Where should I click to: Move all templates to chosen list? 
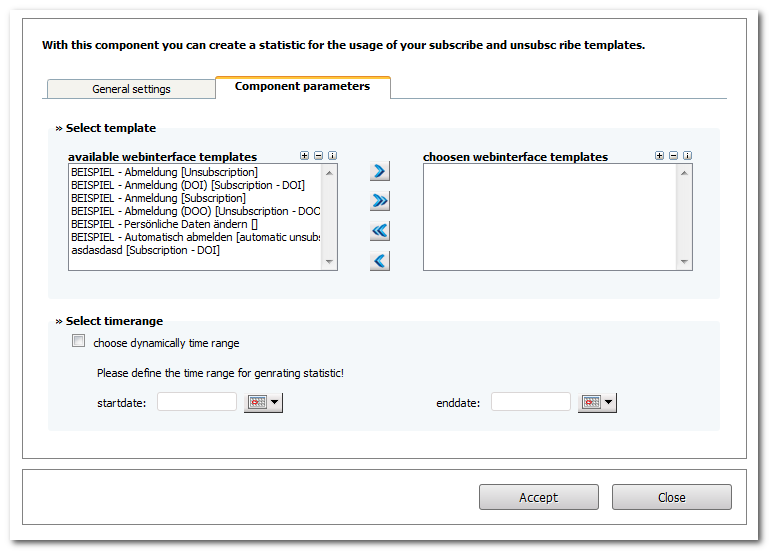[380, 201]
